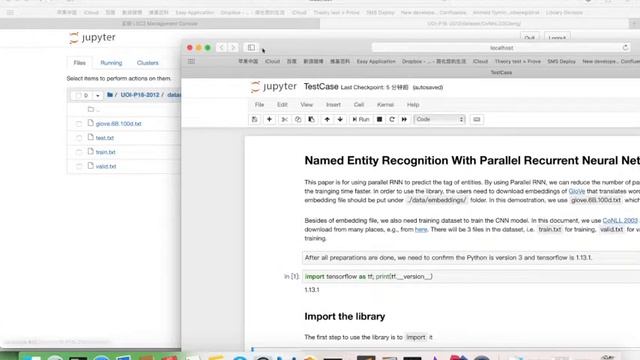Switch to the Files tab in the file browser
The width and height of the screenshot is (640, 360).
tap(80, 63)
